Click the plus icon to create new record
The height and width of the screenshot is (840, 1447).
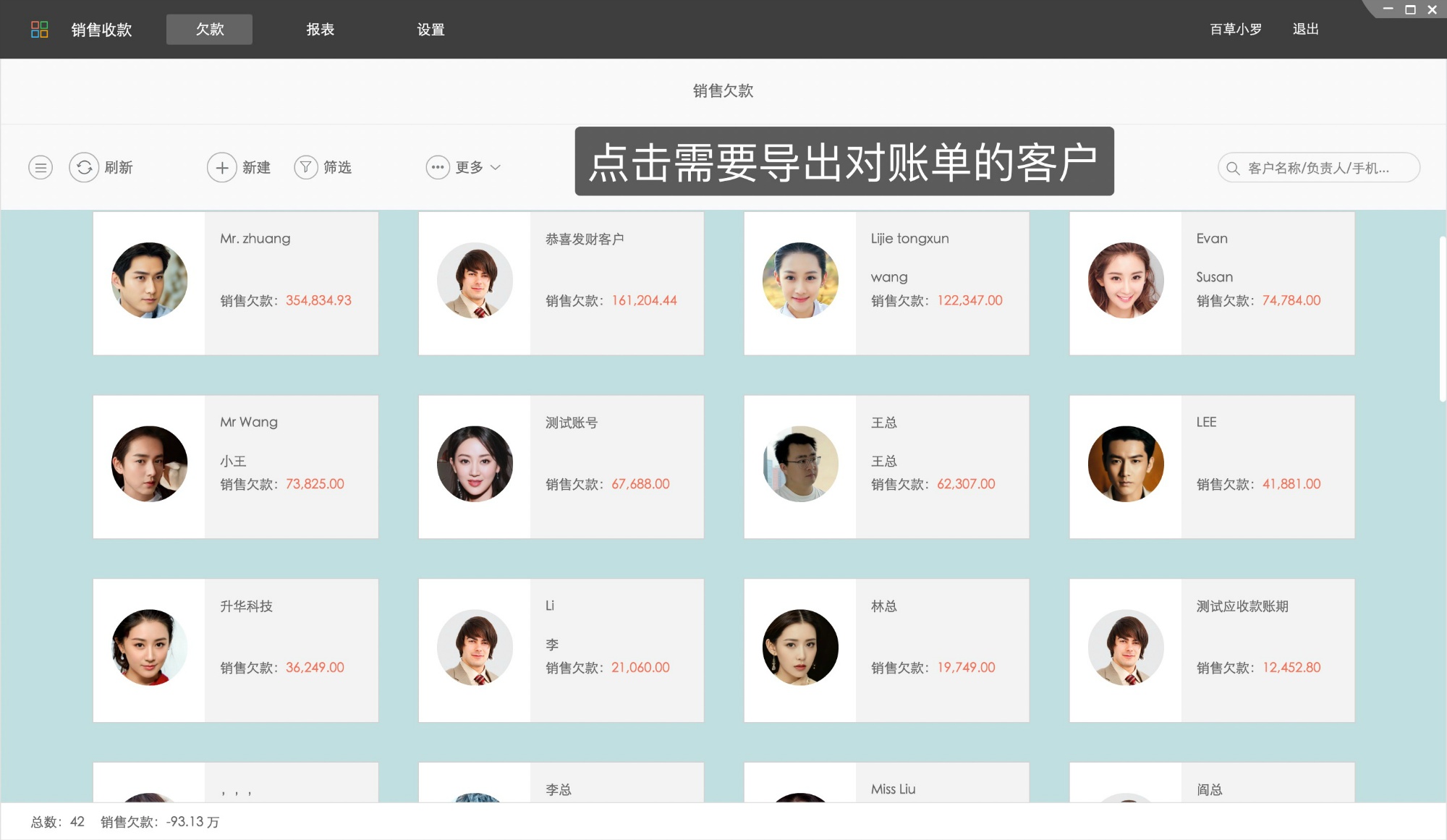(x=222, y=167)
